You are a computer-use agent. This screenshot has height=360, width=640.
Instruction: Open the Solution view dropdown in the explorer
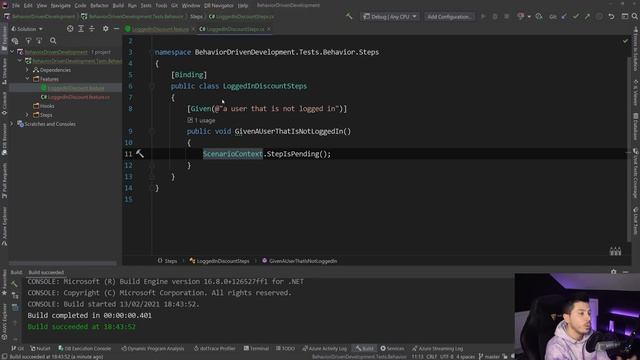pyautogui.click(x=27, y=29)
